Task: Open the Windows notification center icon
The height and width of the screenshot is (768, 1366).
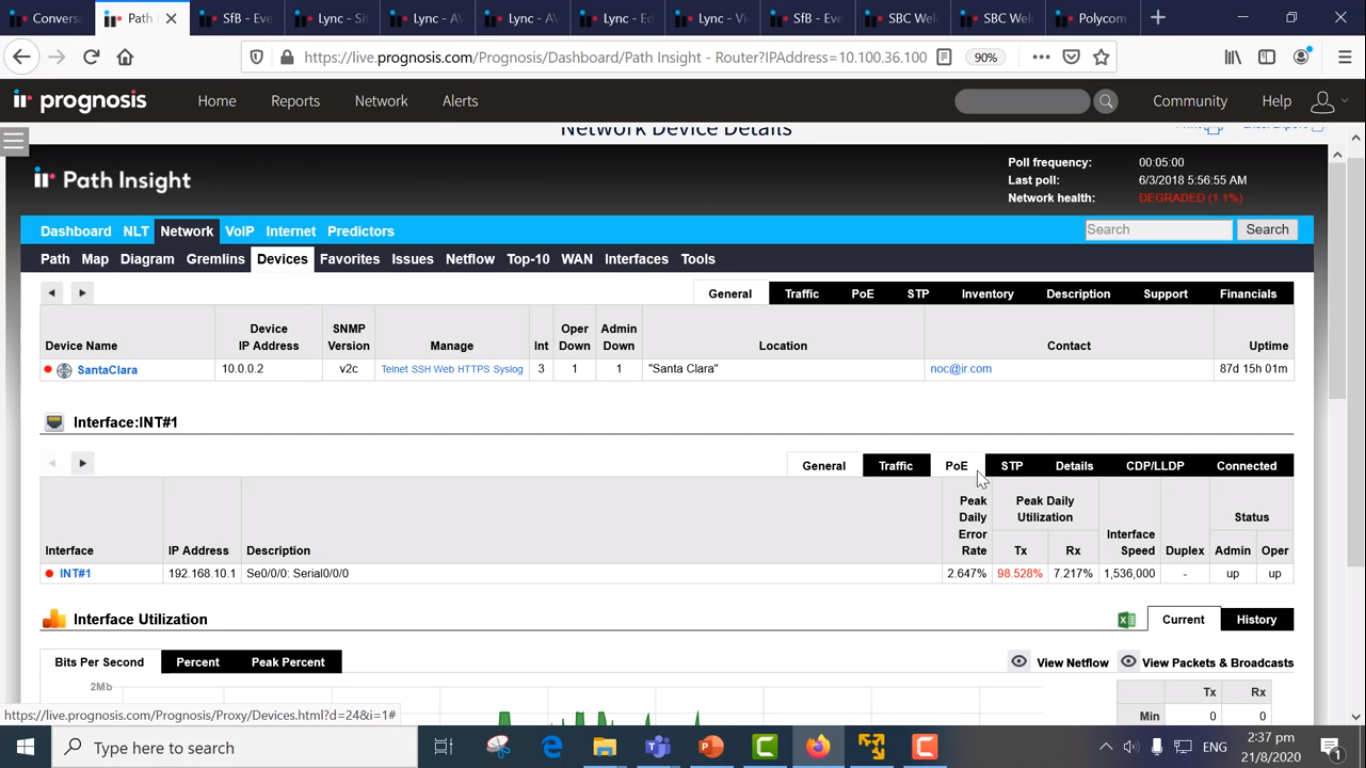Action: coord(1331,747)
